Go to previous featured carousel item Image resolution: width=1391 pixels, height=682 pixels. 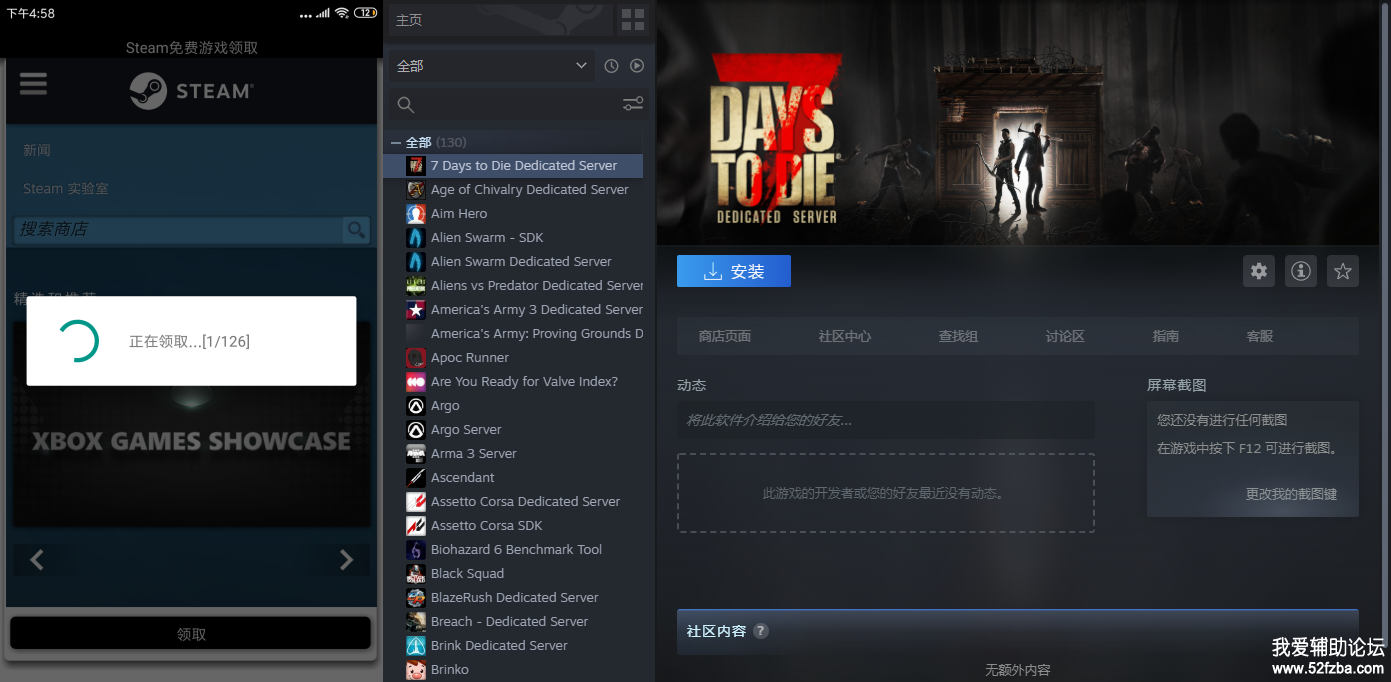(x=37, y=560)
